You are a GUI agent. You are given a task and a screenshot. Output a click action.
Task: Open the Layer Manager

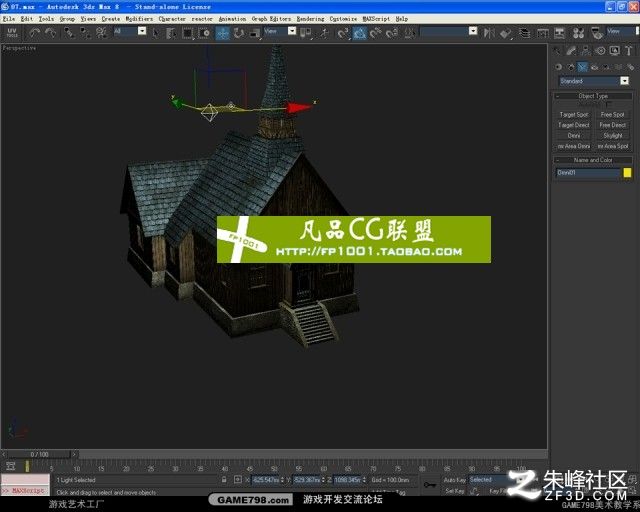pyautogui.click(x=524, y=33)
